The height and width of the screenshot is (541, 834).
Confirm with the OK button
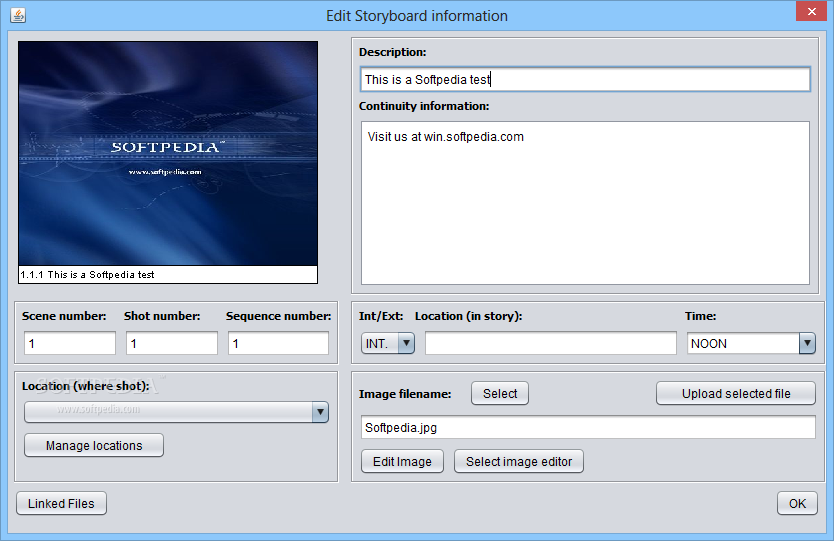(797, 503)
